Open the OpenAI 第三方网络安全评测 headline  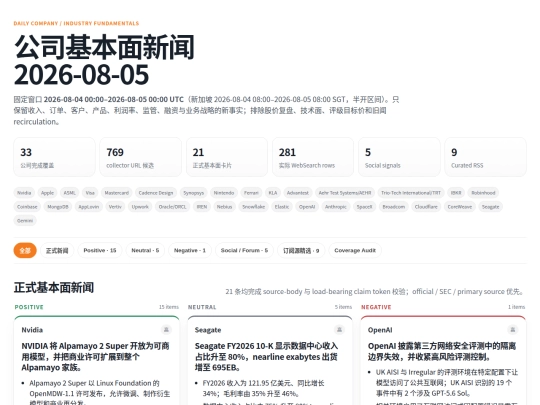[442, 351]
